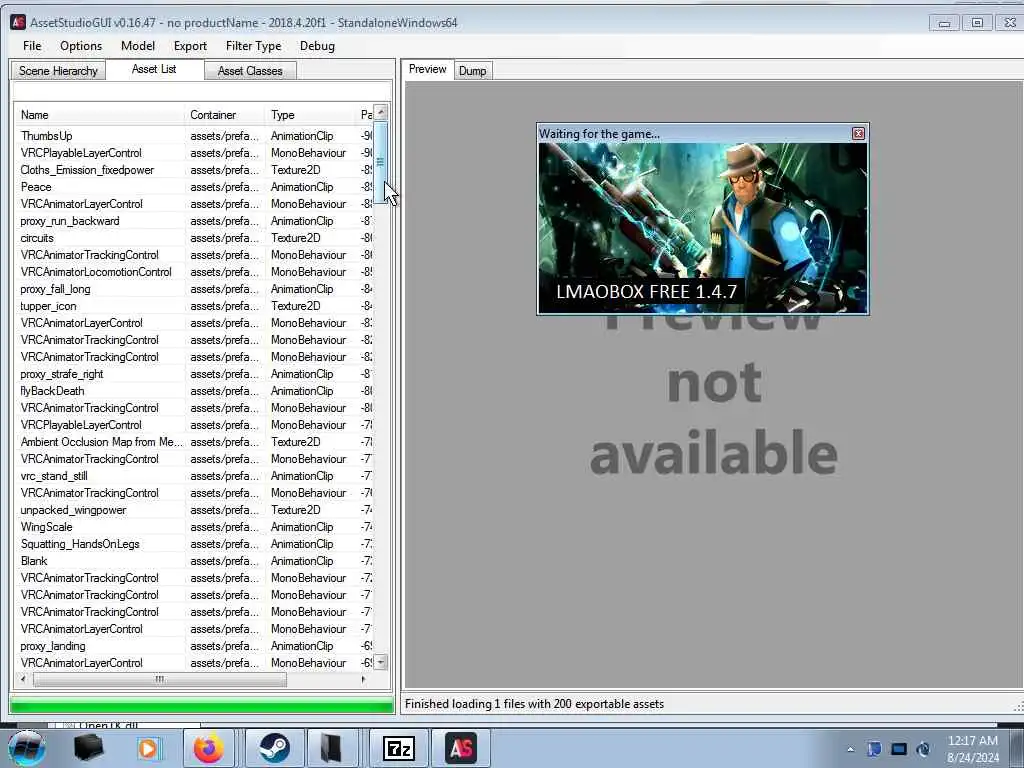Image resolution: width=1024 pixels, height=768 pixels.
Task: Focus the asset search field above the list
Action: pos(202,91)
